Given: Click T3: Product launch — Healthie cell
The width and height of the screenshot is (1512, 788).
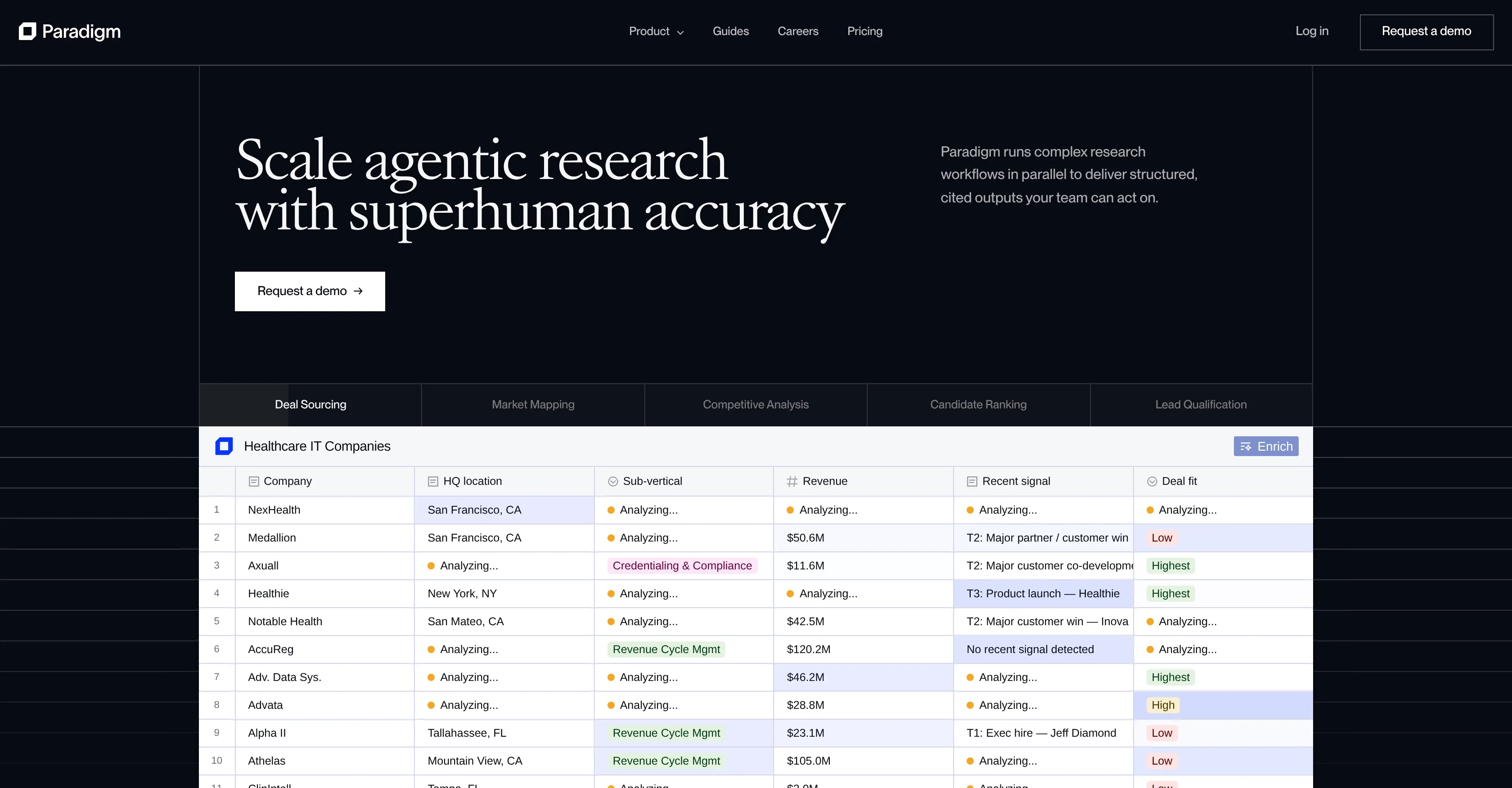Looking at the screenshot, I should (x=1043, y=593).
